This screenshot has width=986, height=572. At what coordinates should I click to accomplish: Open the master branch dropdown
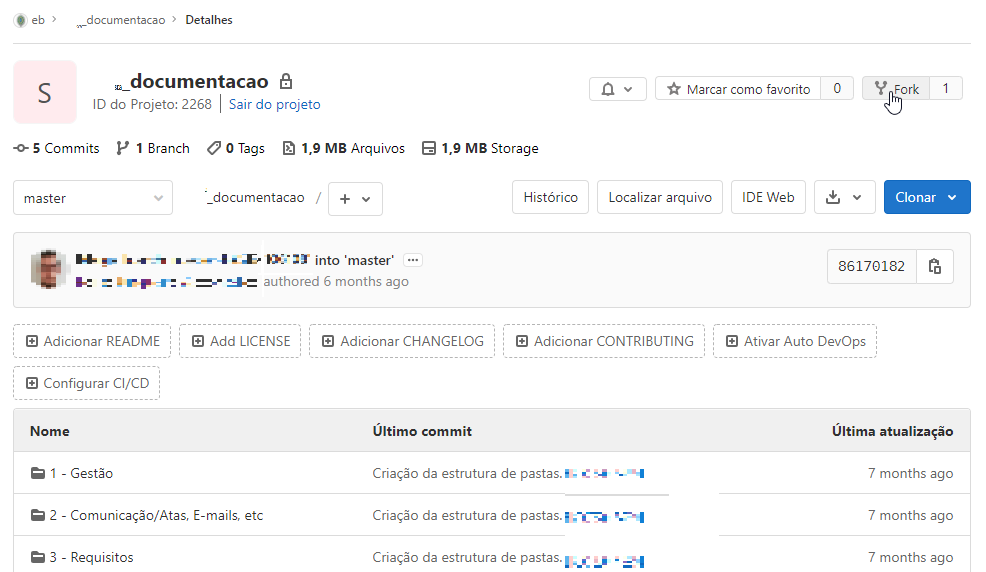93,198
